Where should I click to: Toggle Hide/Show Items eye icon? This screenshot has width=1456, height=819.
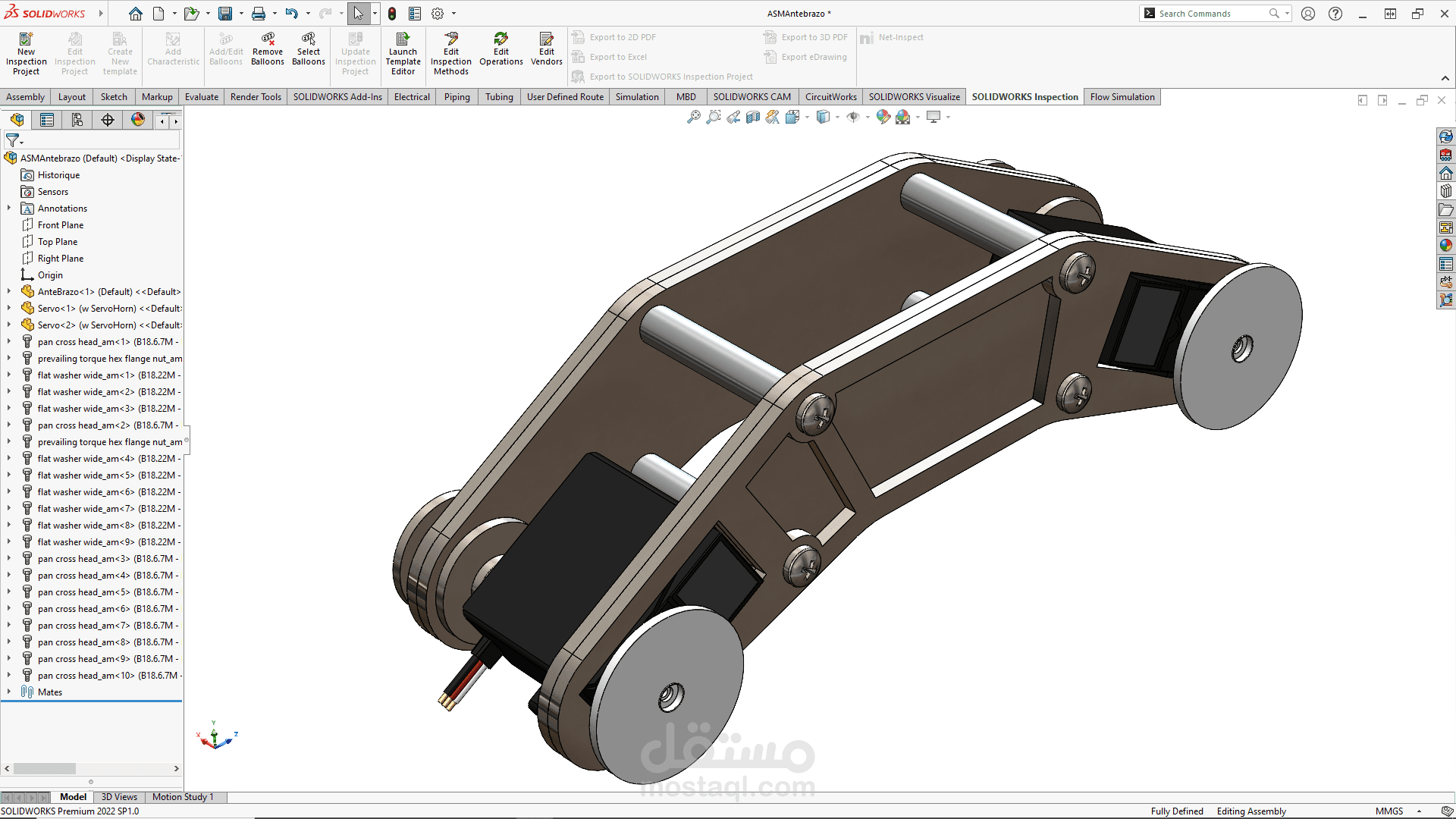tap(853, 117)
